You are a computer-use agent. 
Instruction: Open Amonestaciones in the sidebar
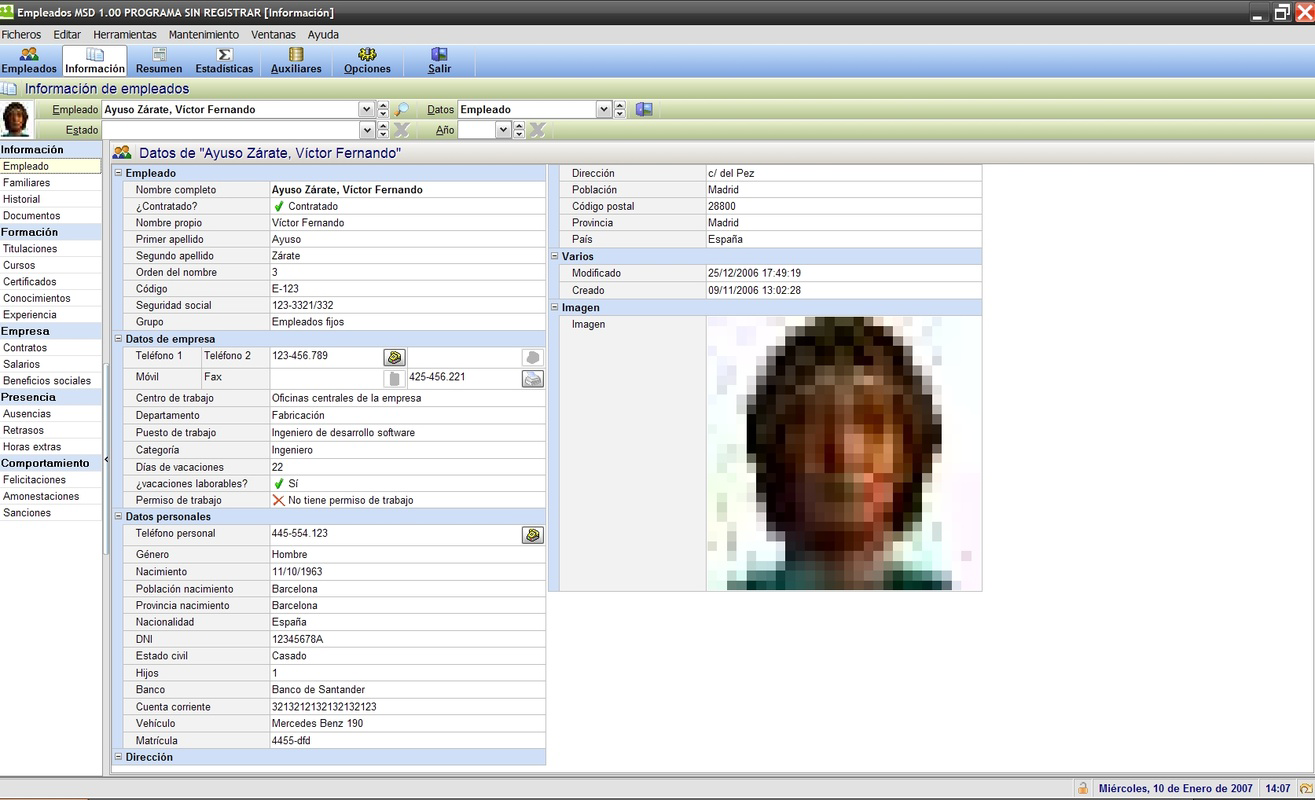coord(51,496)
